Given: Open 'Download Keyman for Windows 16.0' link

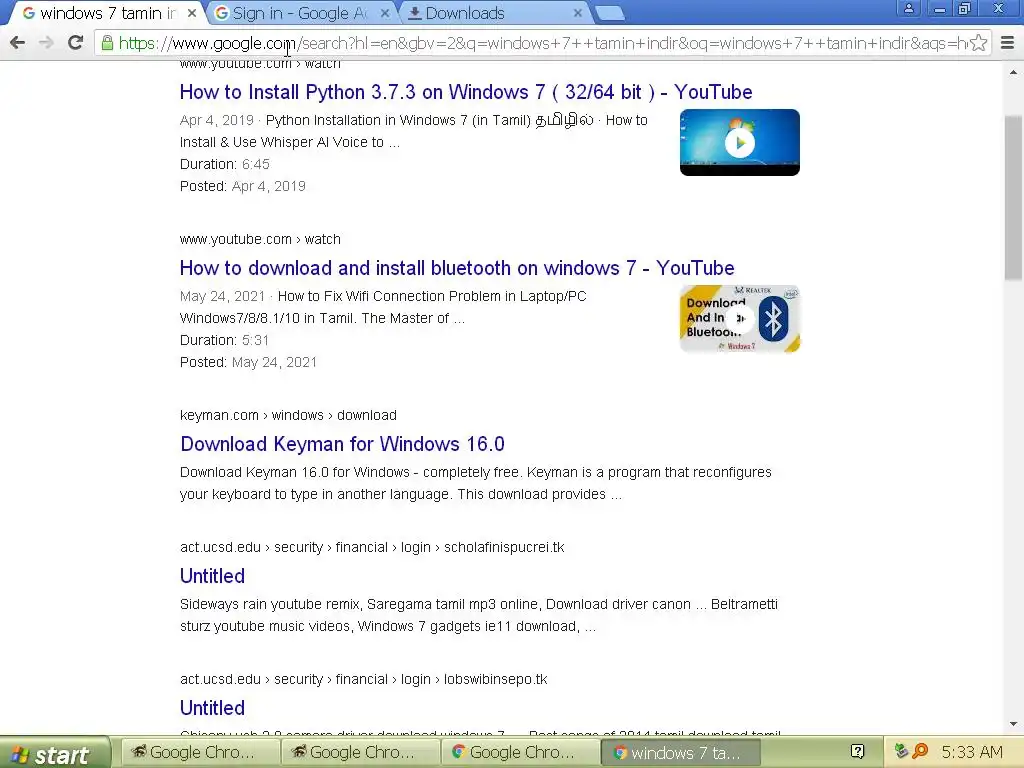Looking at the screenshot, I should (x=342, y=444).
